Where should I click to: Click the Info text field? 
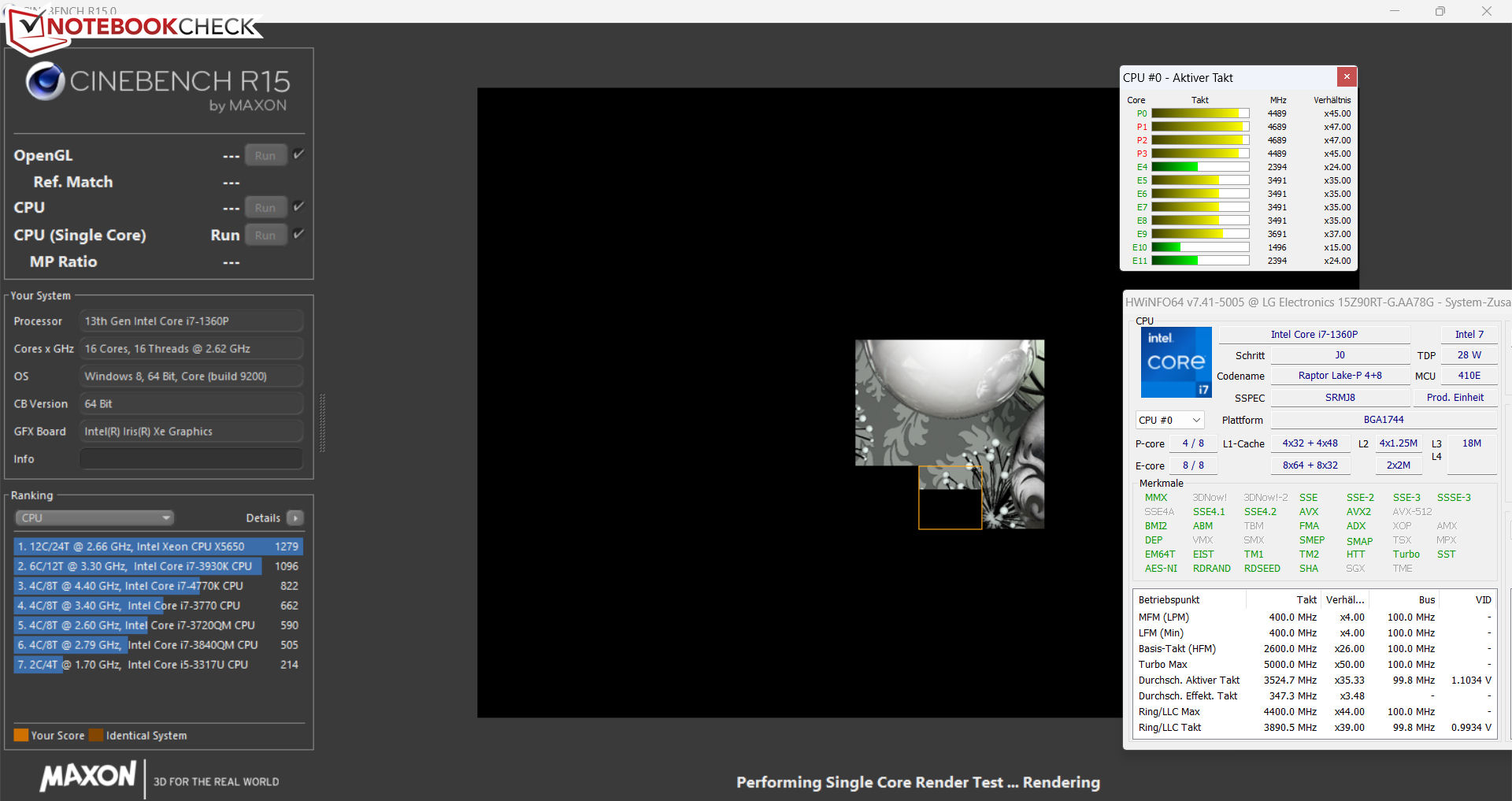[x=191, y=459]
